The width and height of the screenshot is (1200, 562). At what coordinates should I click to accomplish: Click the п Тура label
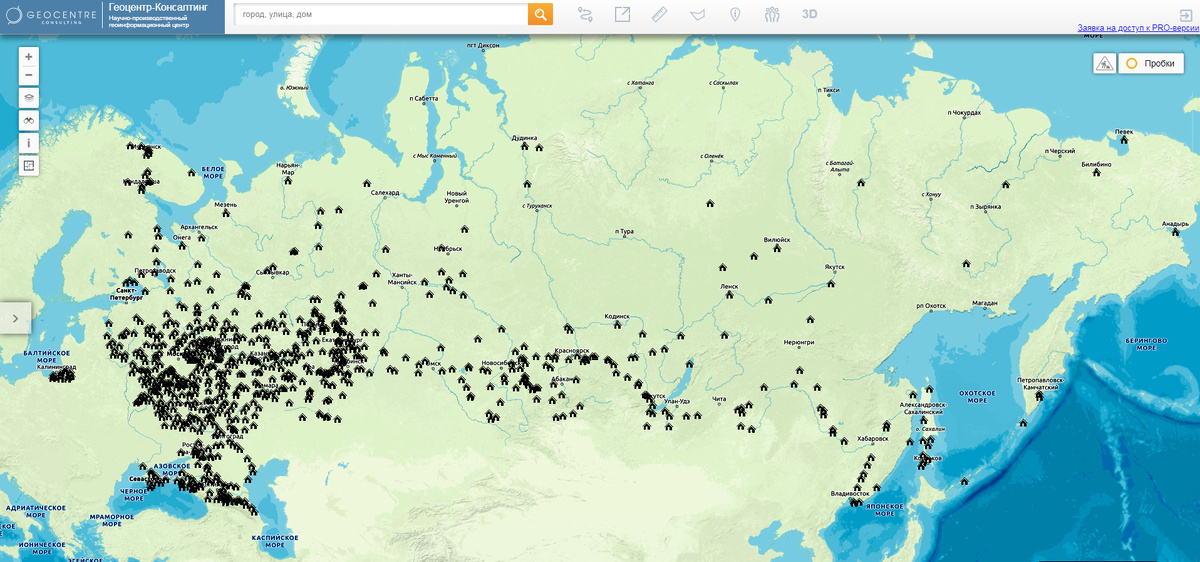(624, 231)
